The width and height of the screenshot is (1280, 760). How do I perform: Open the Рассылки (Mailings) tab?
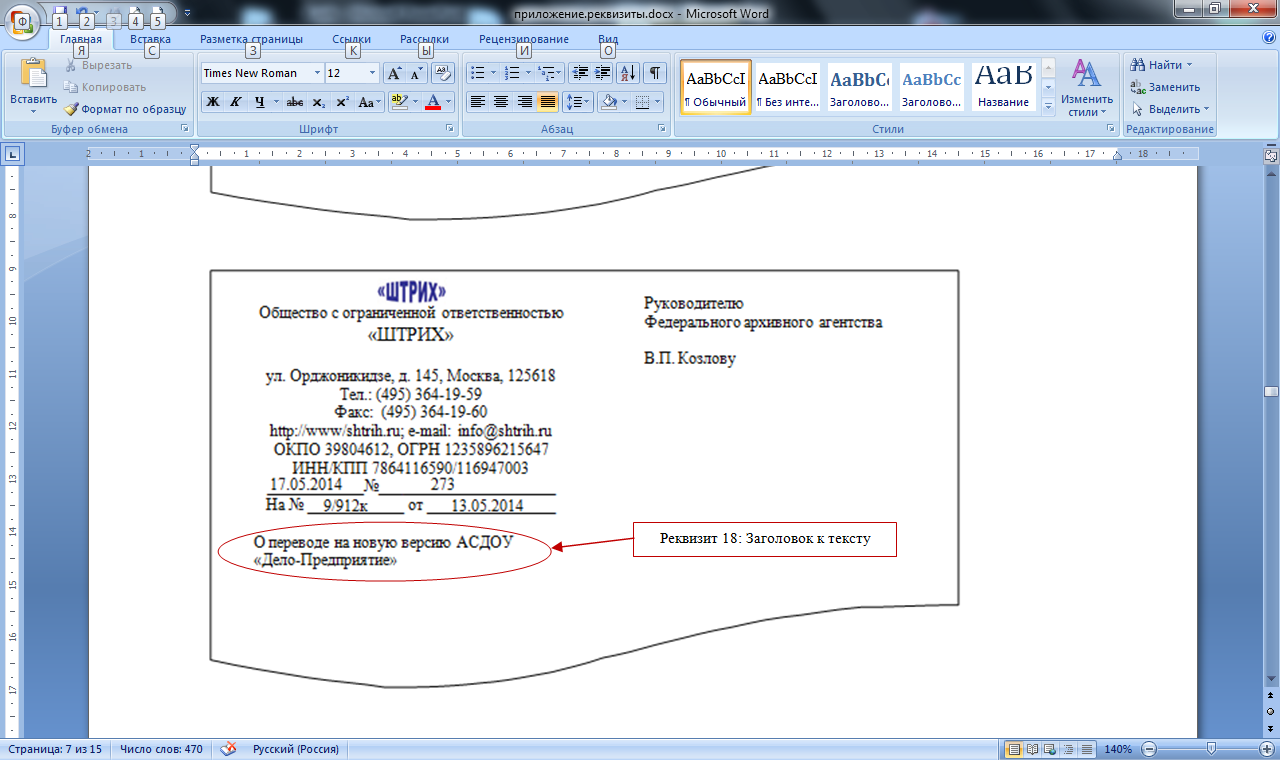pyautogui.click(x=424, y=39)
